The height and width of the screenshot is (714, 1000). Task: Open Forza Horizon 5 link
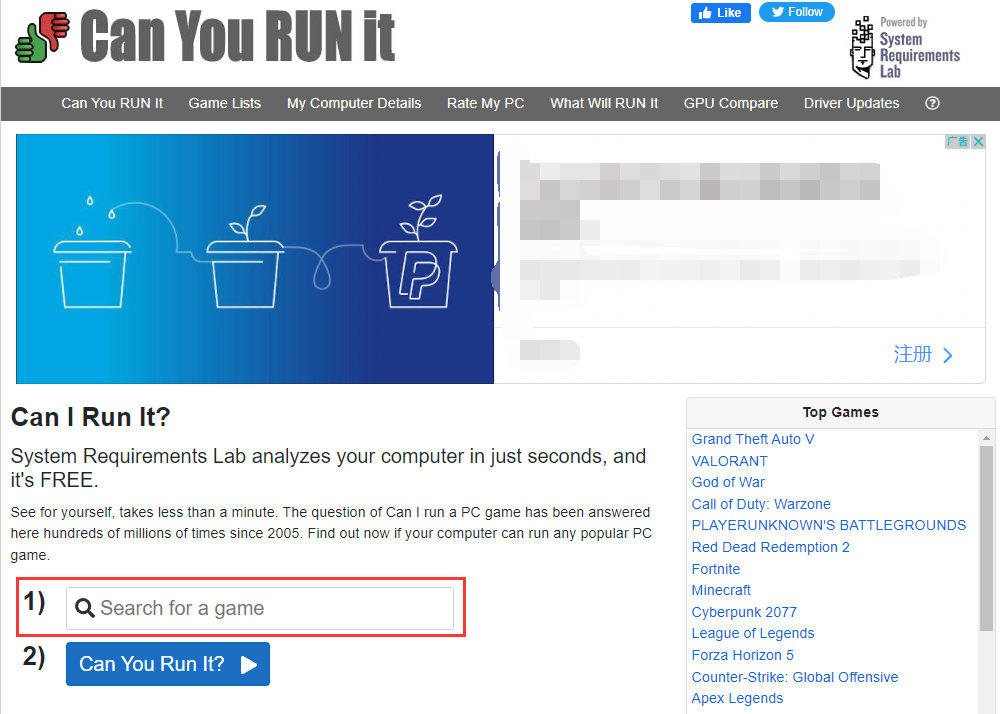(742, 655)
